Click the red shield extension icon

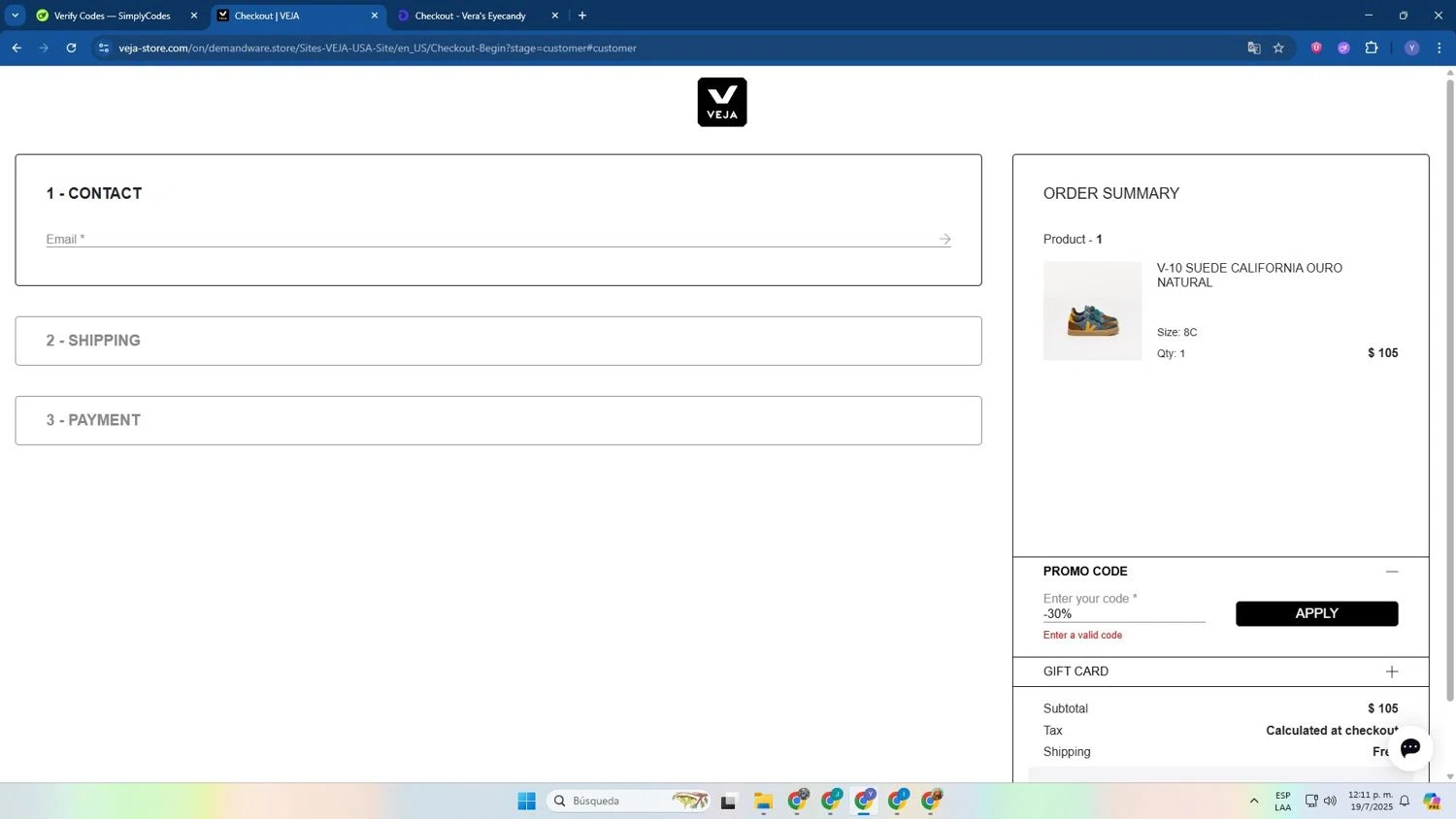coord(1316,48)
